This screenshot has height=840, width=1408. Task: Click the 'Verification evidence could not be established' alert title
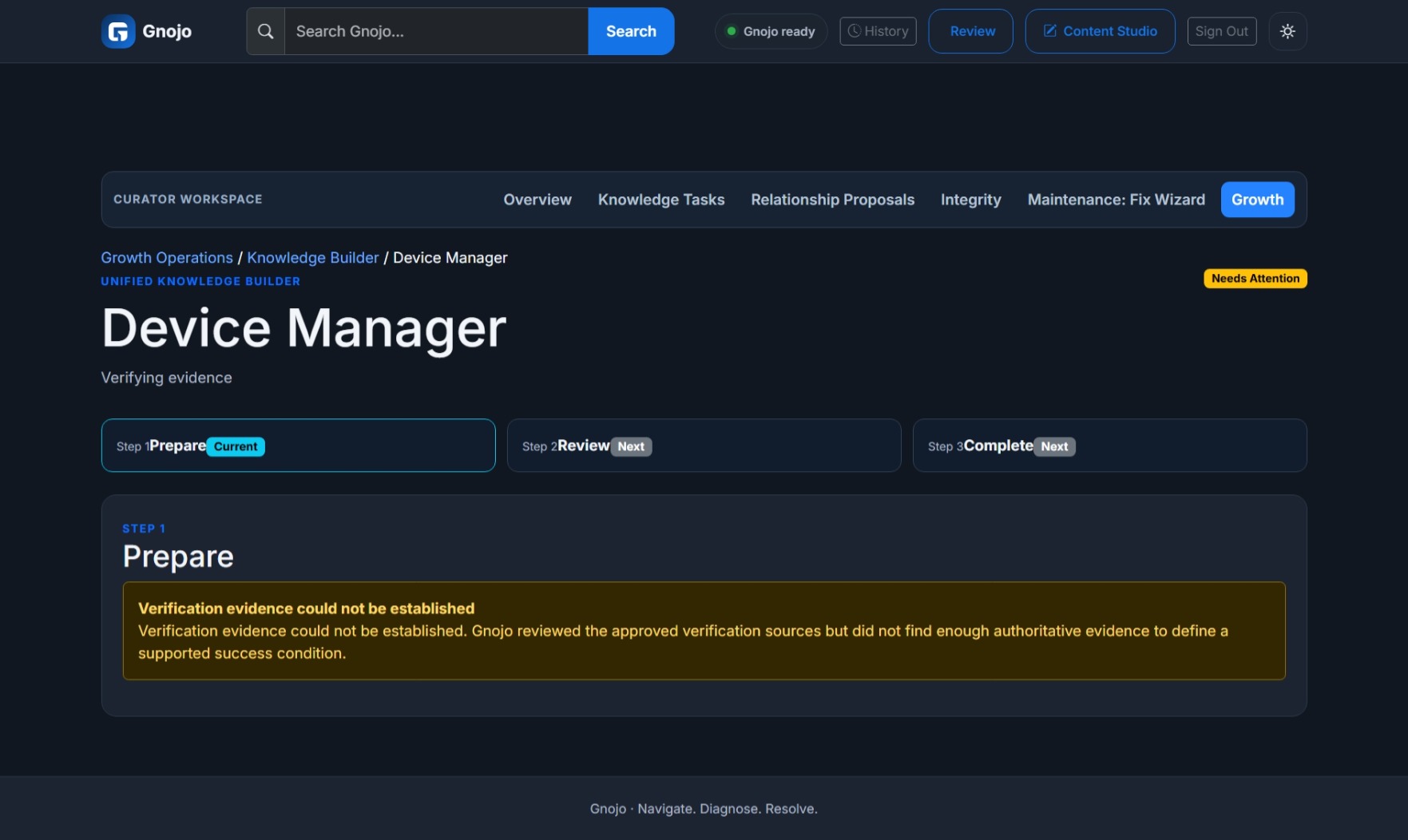[306, 608]
